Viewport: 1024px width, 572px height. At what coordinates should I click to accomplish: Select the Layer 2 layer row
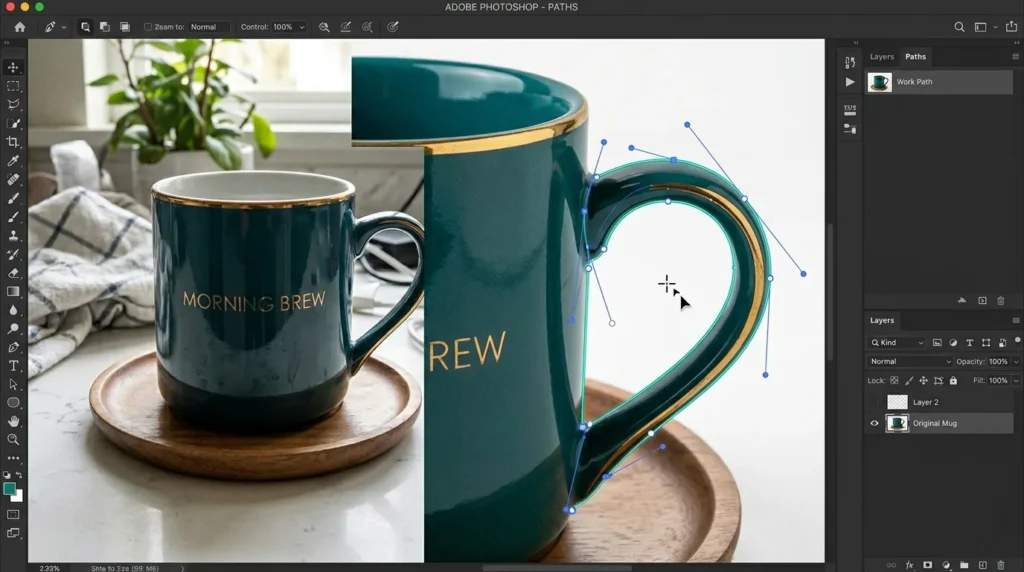pyautogui.click(x=939, y=402)
